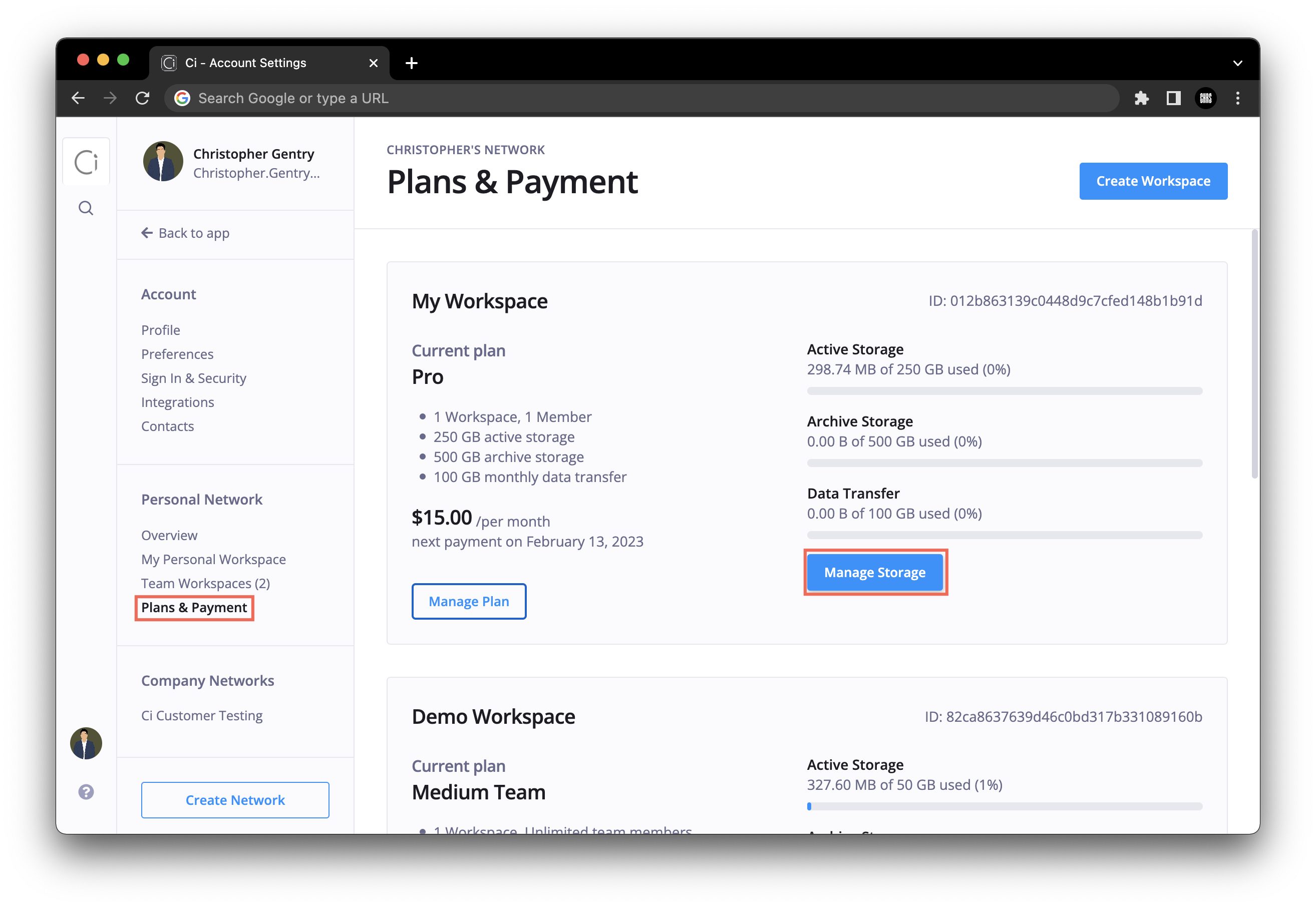This screenshot has width=1316, height=908.
Task: Click the Data Transfer usage bar
Action: pos(1005,536)
